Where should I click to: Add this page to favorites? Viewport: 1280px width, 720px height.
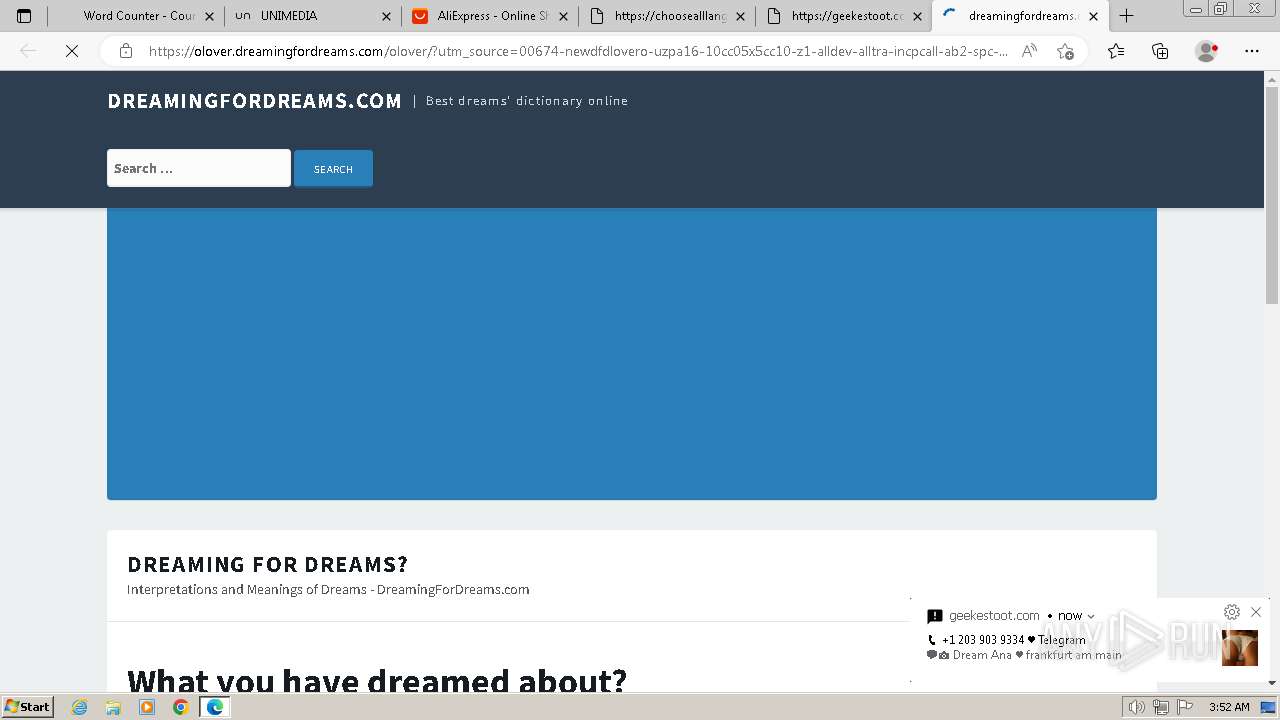(x=1066, y=51)
